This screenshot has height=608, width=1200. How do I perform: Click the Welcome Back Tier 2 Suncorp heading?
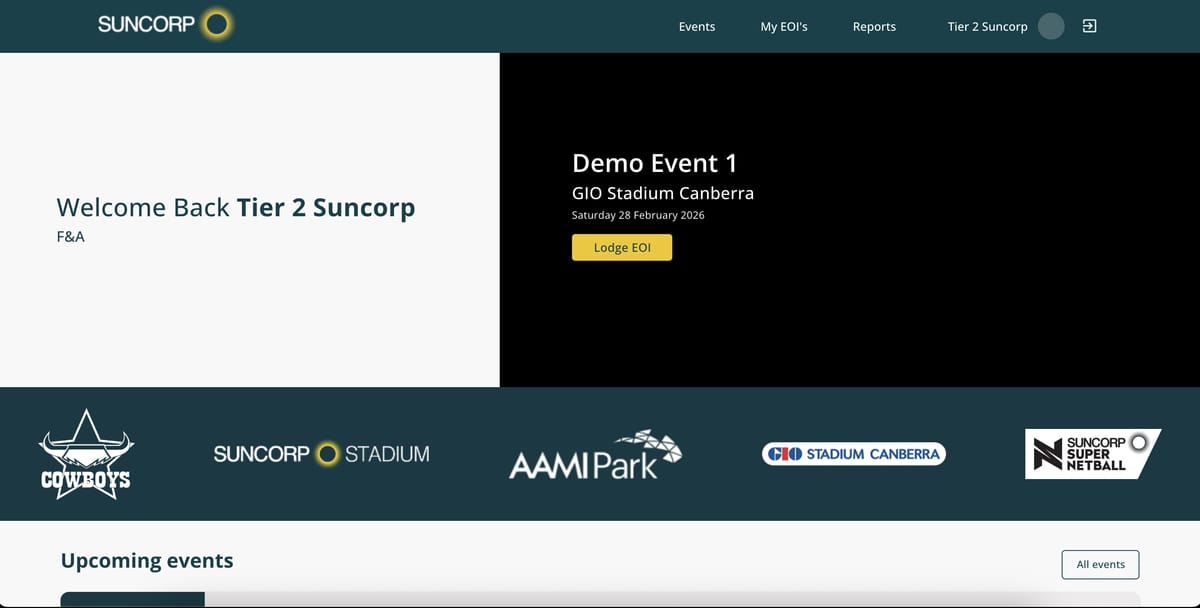point(236,207)
